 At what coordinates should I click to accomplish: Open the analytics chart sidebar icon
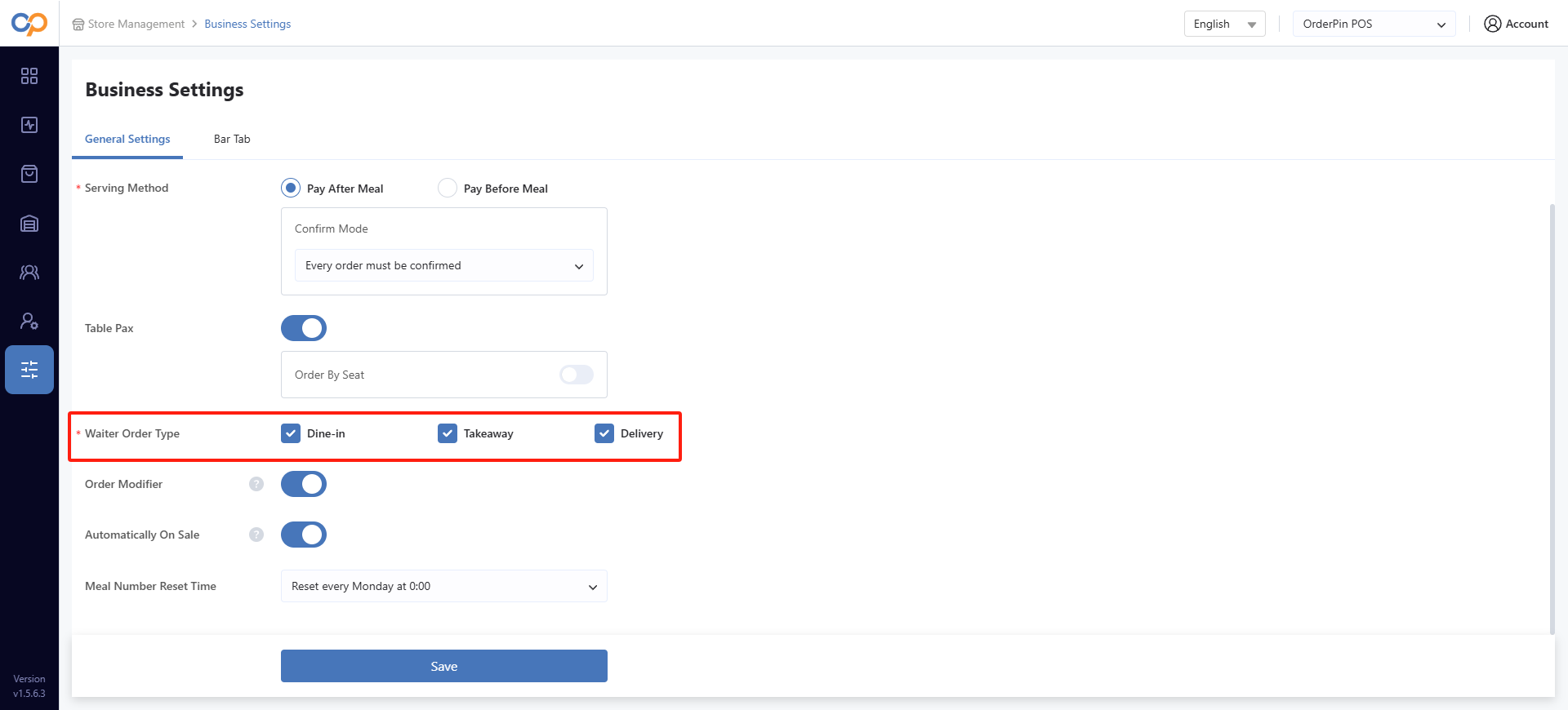point(29,125)
